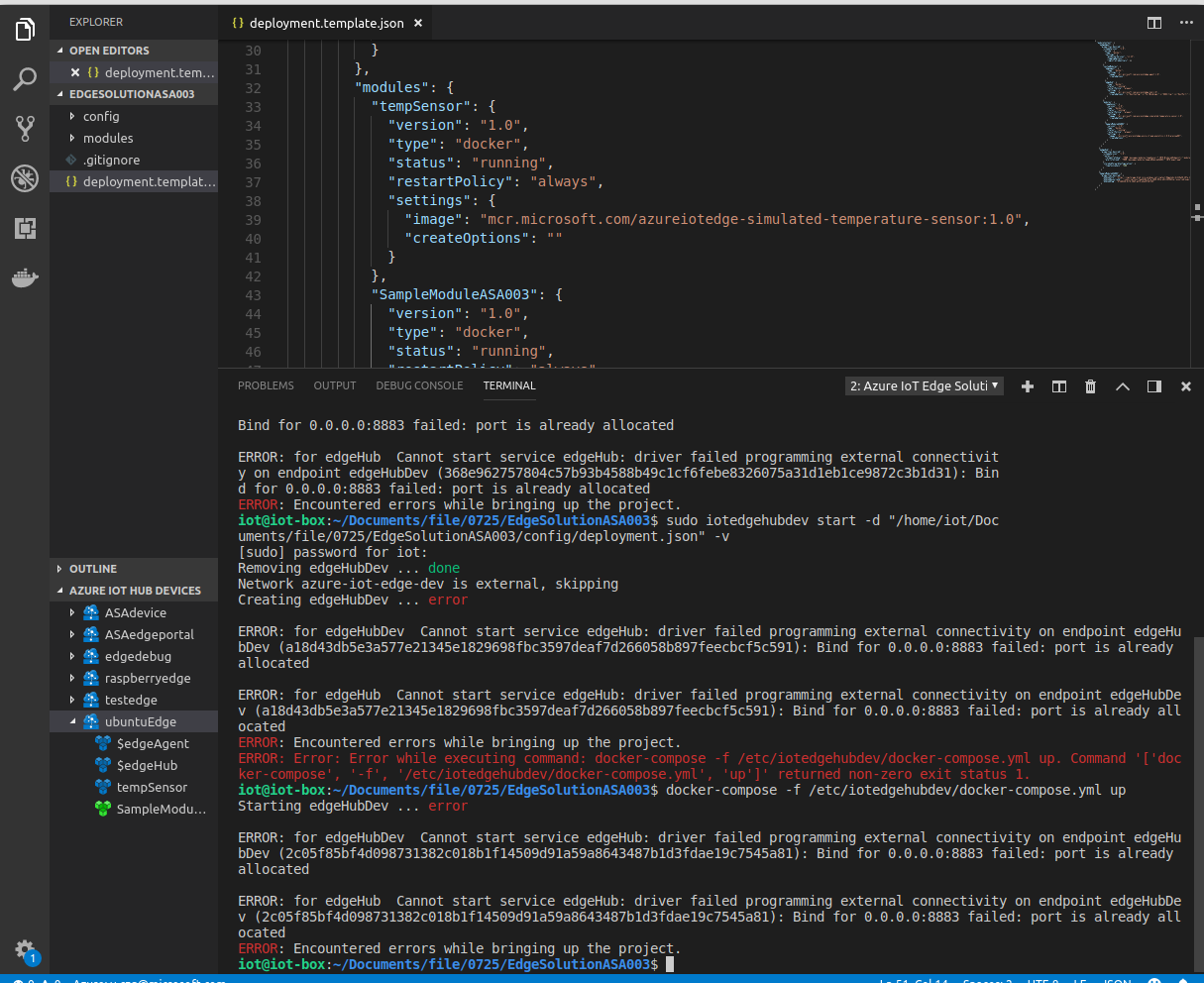The height and width of the screenshot is (983, 1204).
Task: Kill the terminal with trash icon
Action: pos(1091,386)
